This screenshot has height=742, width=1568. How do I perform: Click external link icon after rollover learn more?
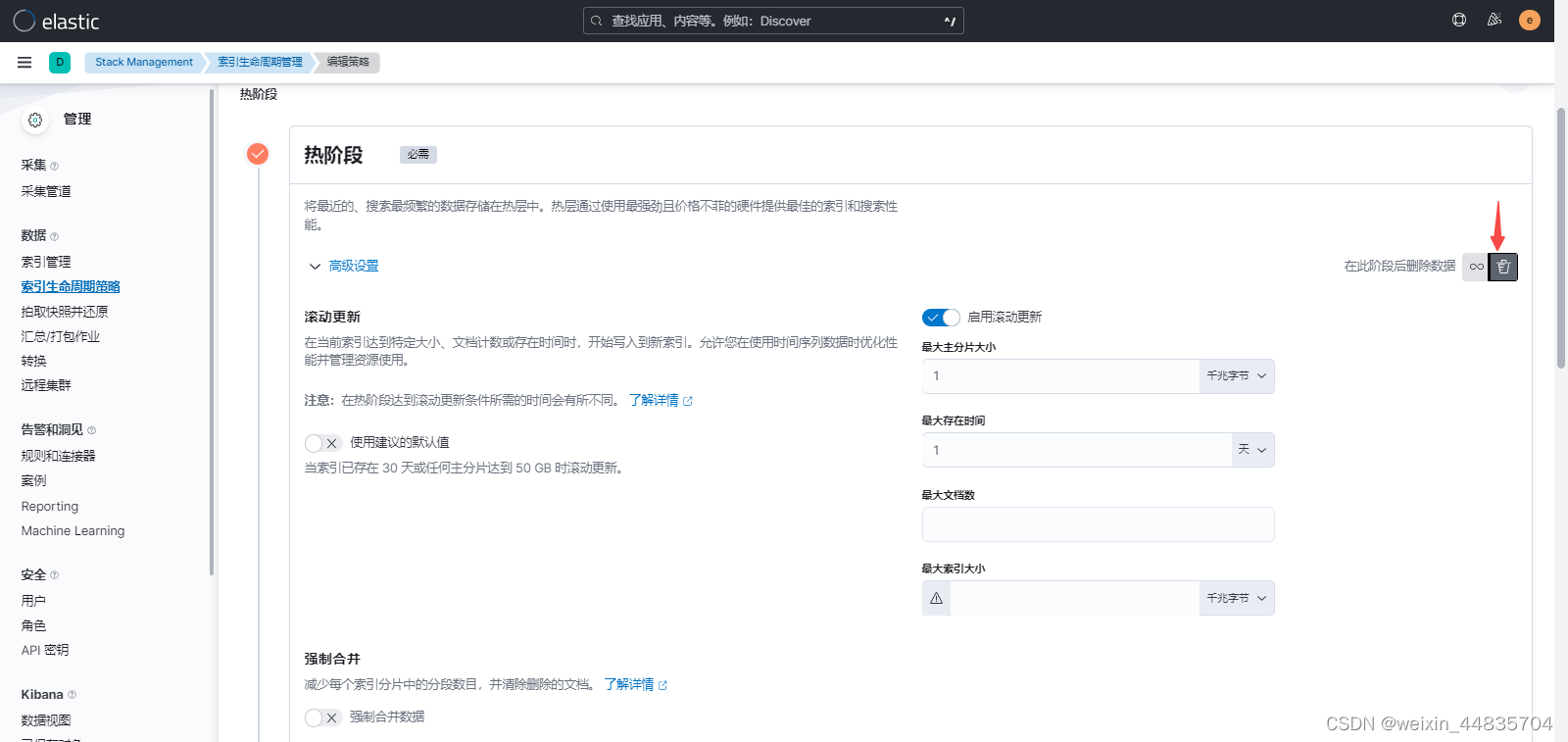[688, 401]
